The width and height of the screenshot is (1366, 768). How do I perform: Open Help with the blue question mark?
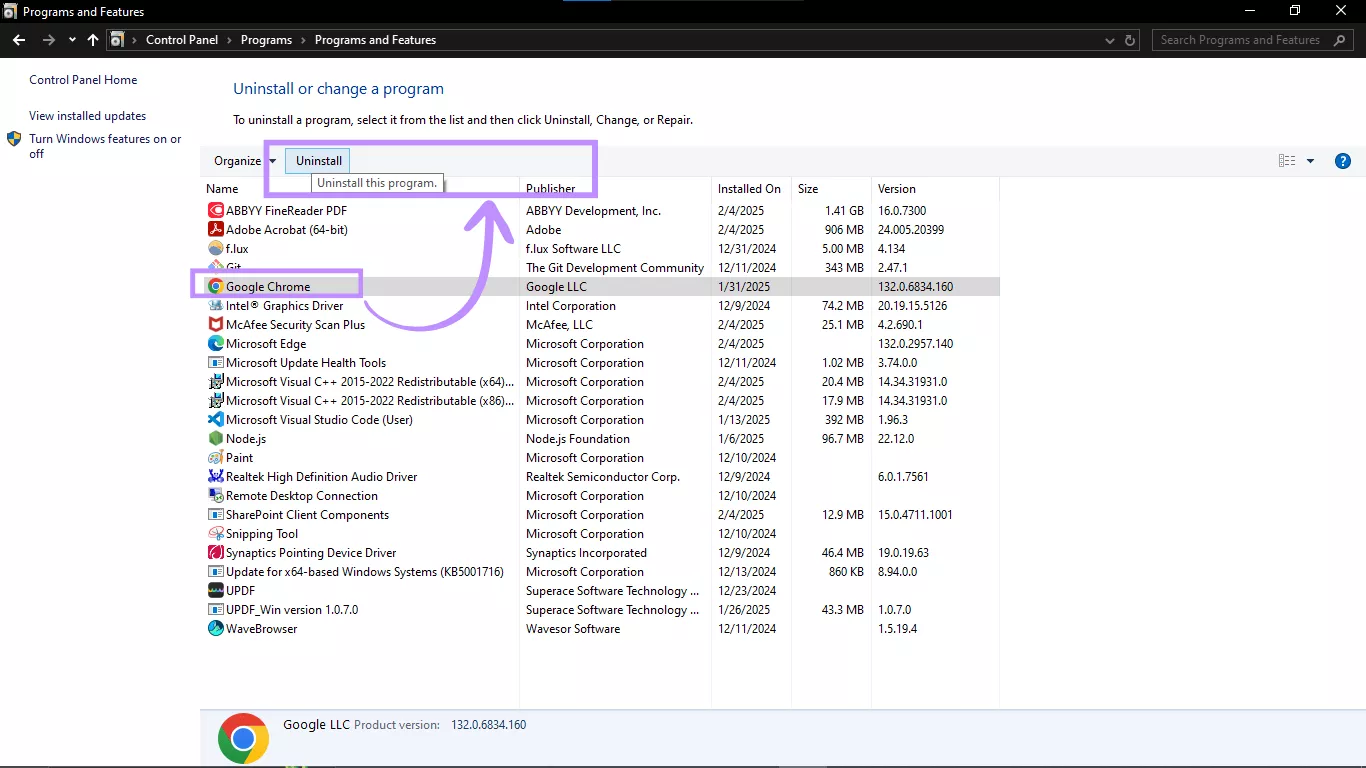tap(1343, 161)
